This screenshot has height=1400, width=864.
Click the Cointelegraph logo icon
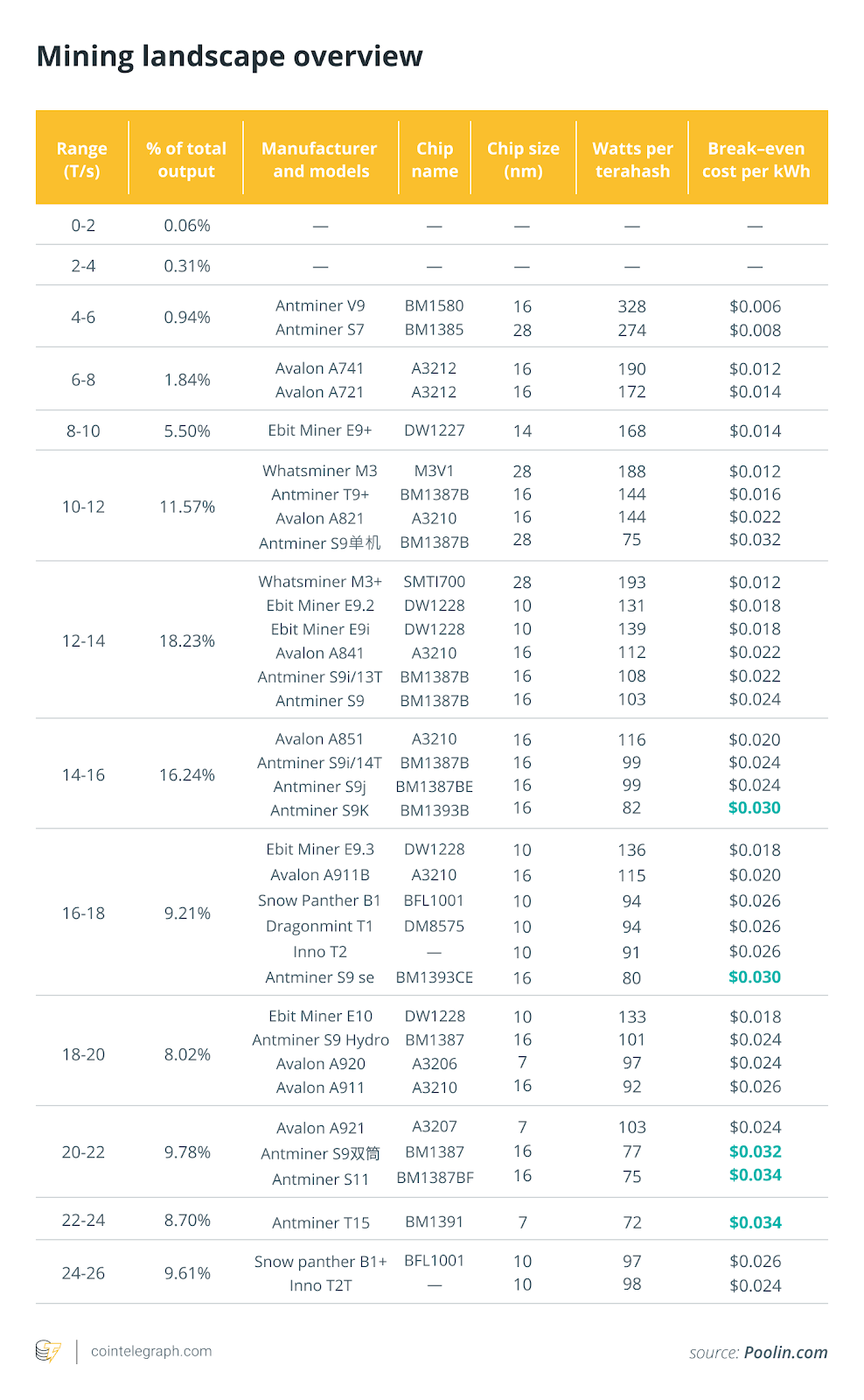pos(49,1351)
